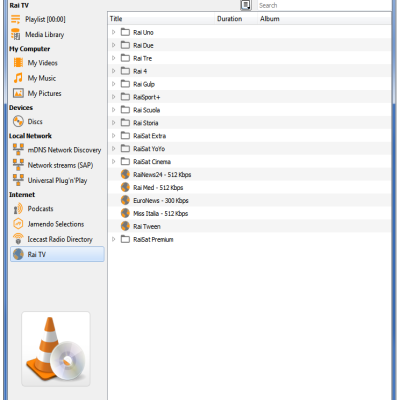
Task: Open the Icecast Radio Directory icon
Action: [18, 239]
